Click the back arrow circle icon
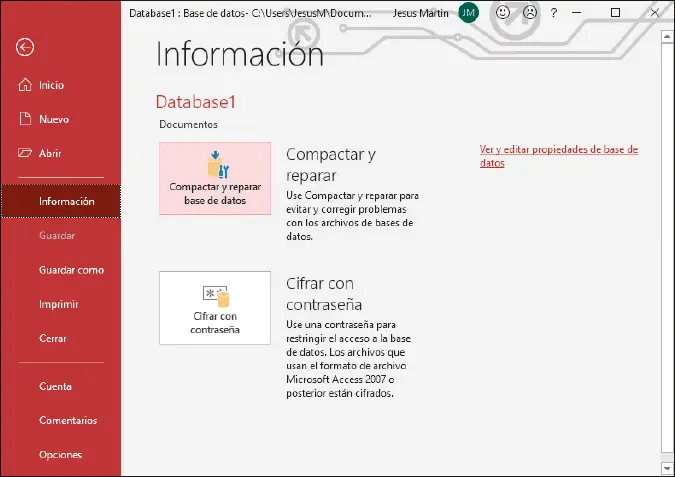This screenshot has height=477, width=675. coord(25,47)
